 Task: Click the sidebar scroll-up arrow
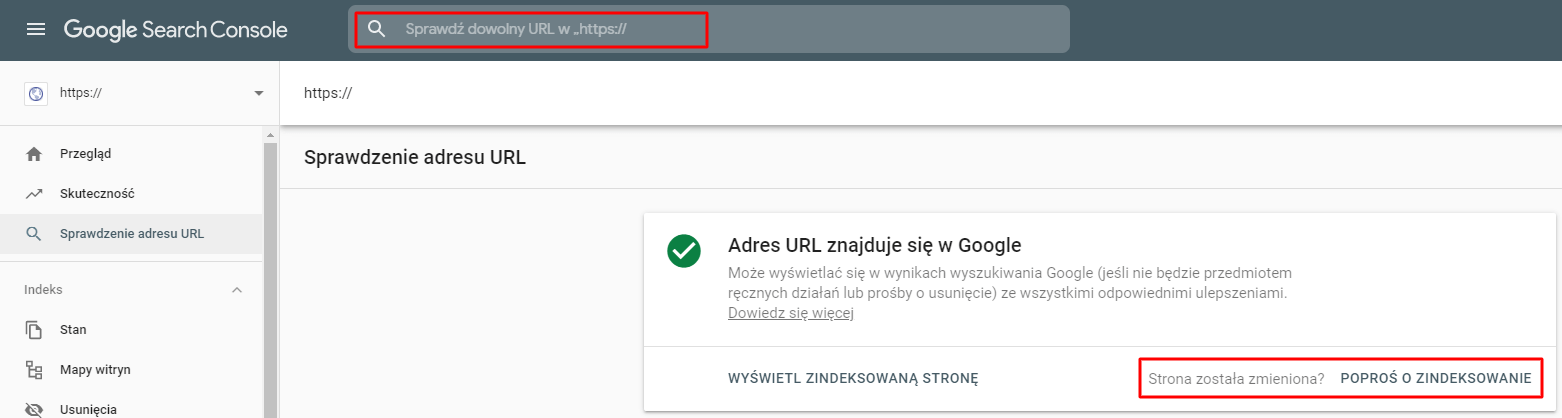pyautogui.click(x=269, y=134)
